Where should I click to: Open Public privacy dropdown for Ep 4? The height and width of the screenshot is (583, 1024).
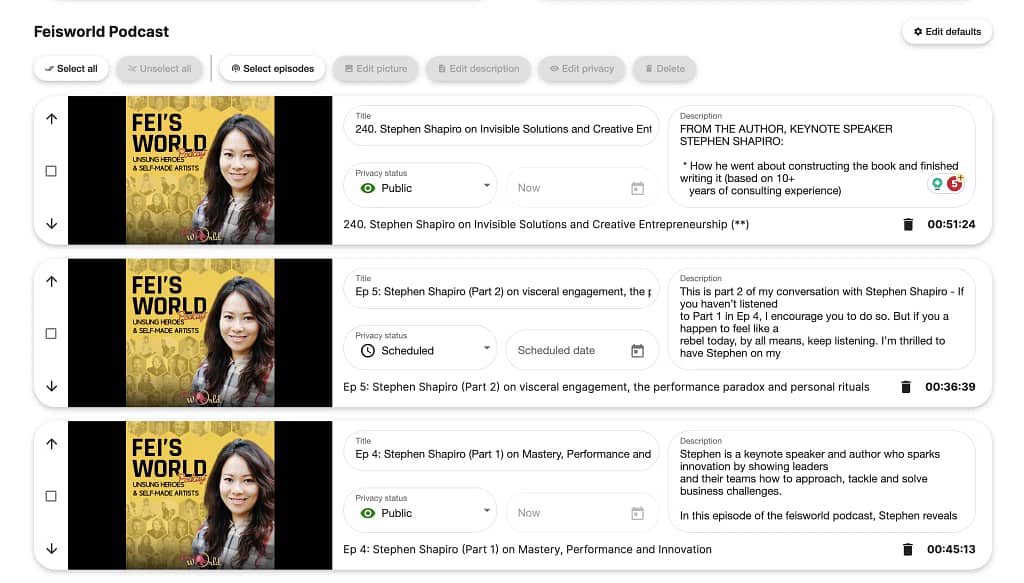(486, 512)
